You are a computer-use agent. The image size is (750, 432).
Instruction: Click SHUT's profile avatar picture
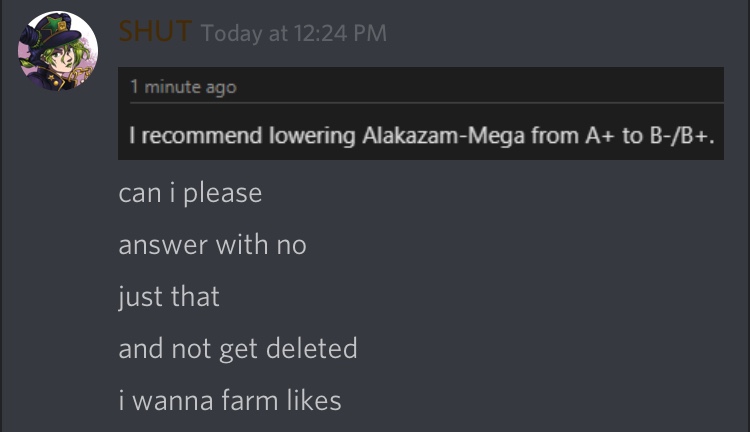(57, 52)
